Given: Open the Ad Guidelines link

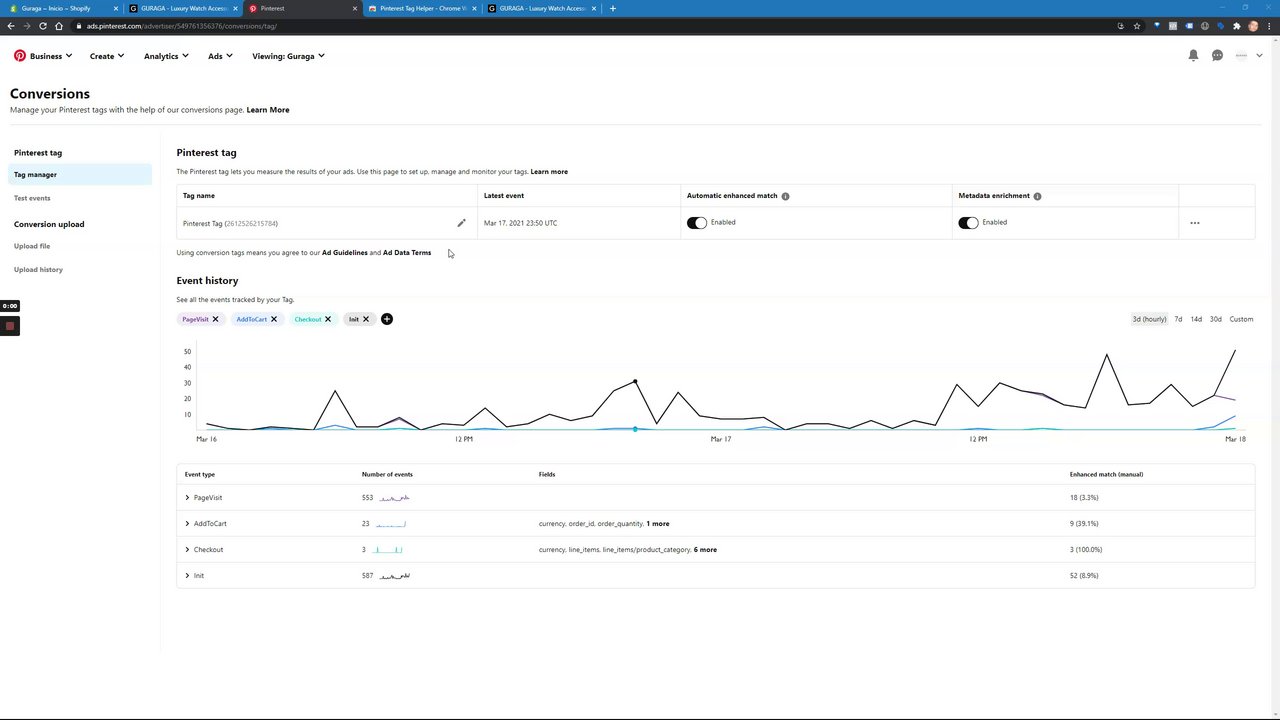Looking at the screenshot, I should [x=345, y=253].
